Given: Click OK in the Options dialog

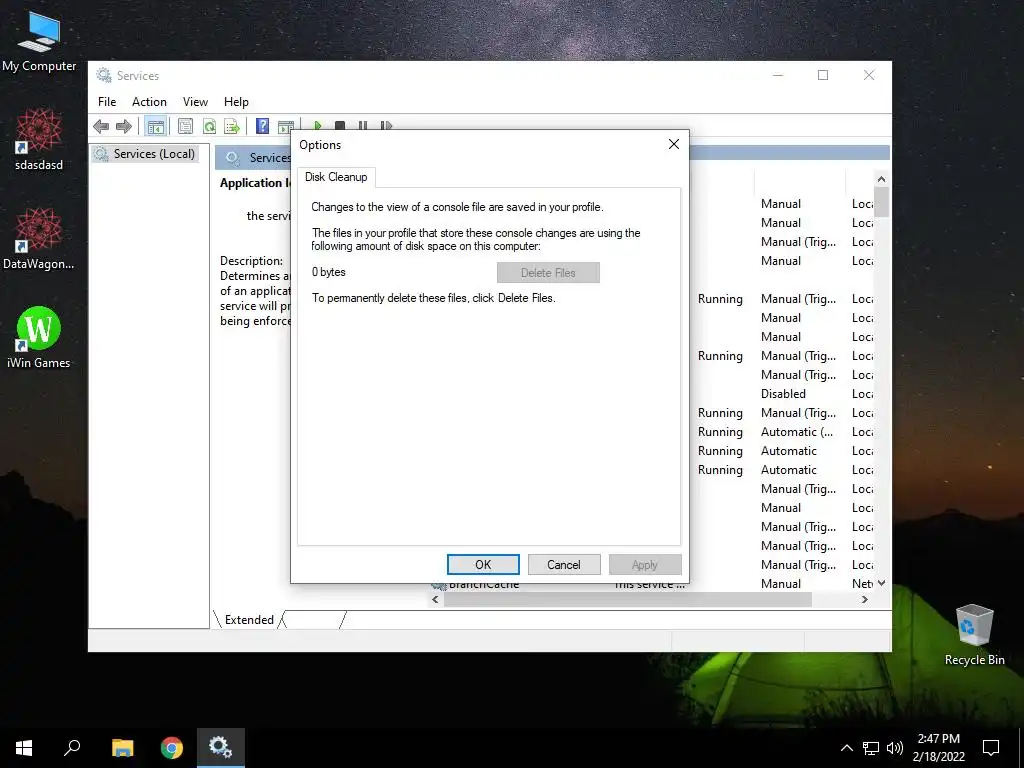Looking at the screenshot, I should point(483,565).
